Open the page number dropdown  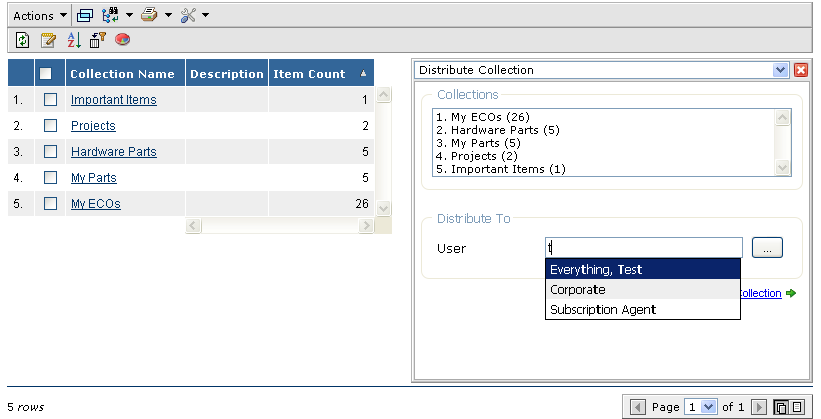coord(702,407)
